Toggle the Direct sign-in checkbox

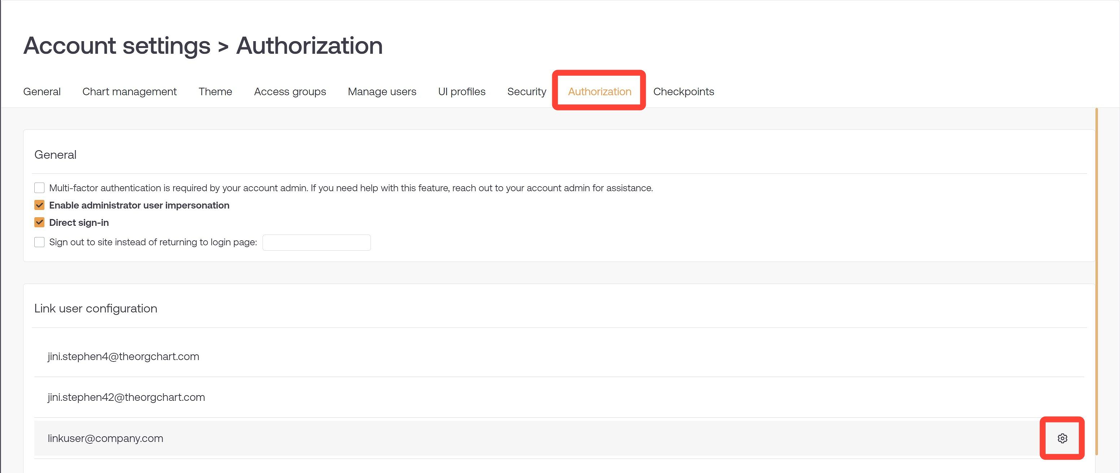pos(39,222)
